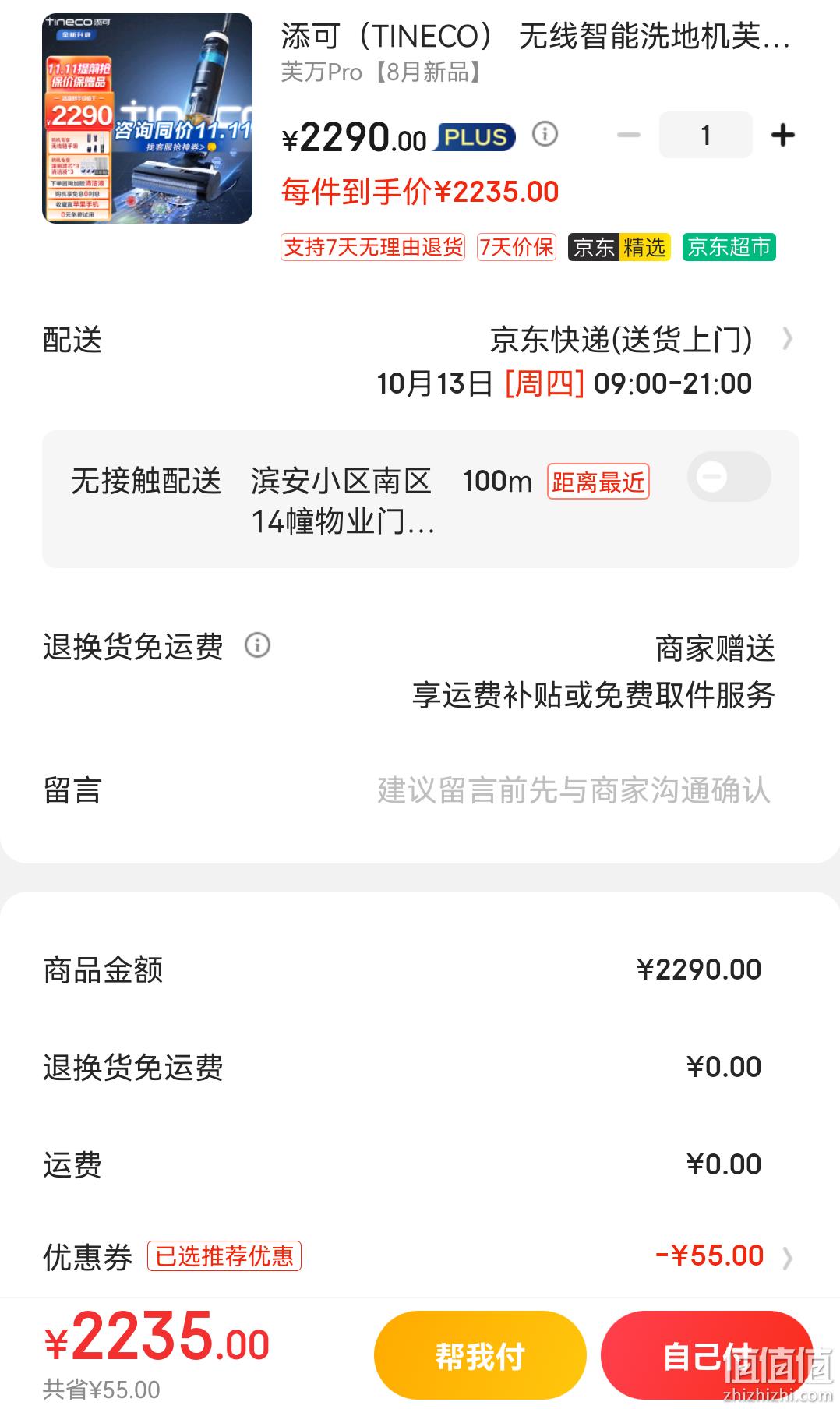Tap the quantity field showing 1
This screenshot has width=840, height=1409.
tap(706, 135)
